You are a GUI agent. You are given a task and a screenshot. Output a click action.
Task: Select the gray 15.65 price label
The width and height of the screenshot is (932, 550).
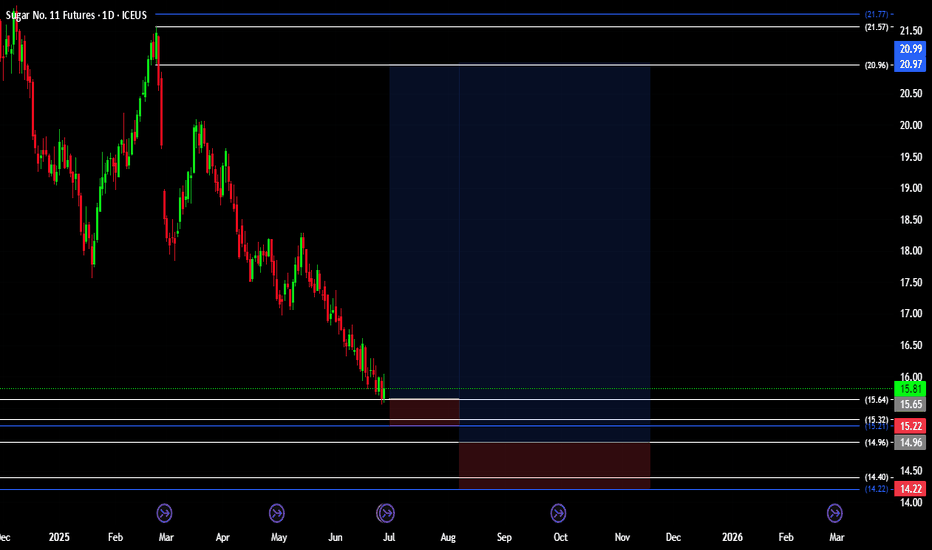(x=910, y=404)
